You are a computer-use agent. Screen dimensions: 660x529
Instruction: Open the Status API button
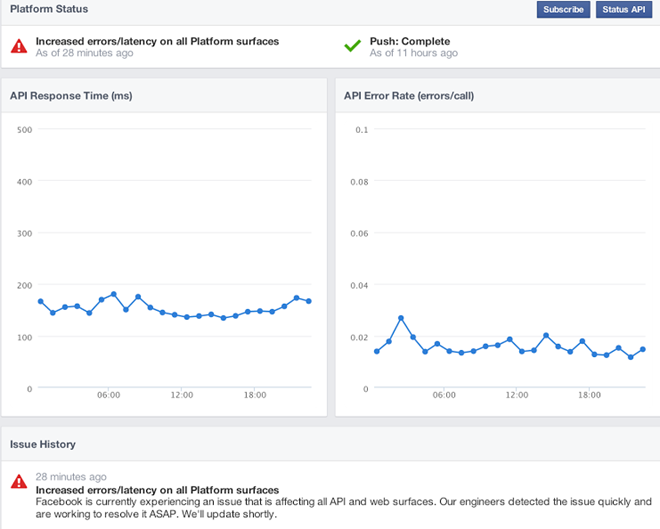pos(624,10)
